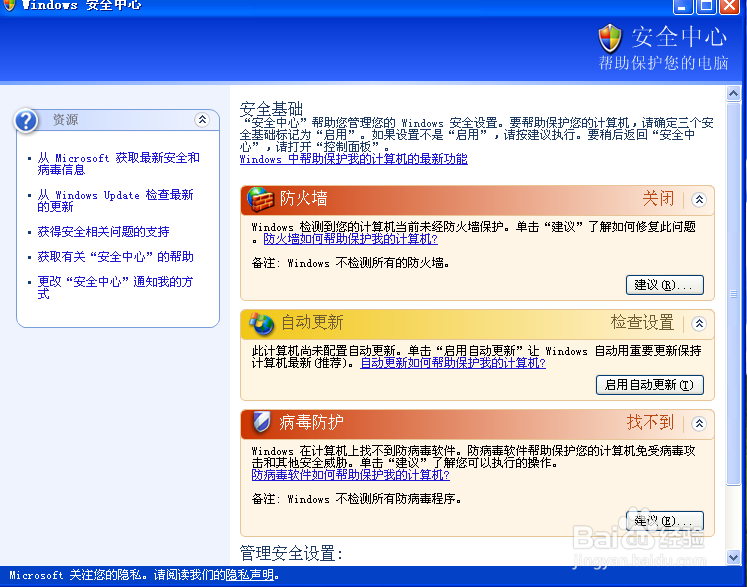Open link 获取有关“安全中心”的帮助

point(115,257)
